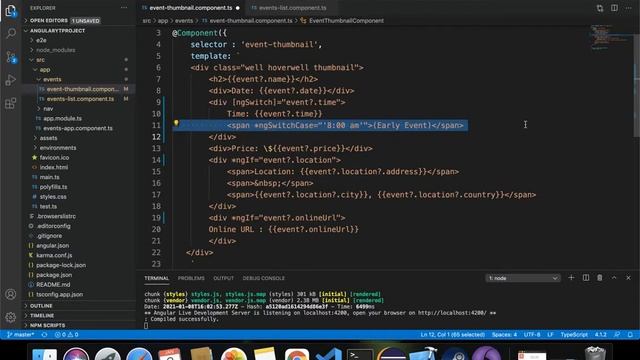Click the lightbulb code action on line 11

(176, 123)
